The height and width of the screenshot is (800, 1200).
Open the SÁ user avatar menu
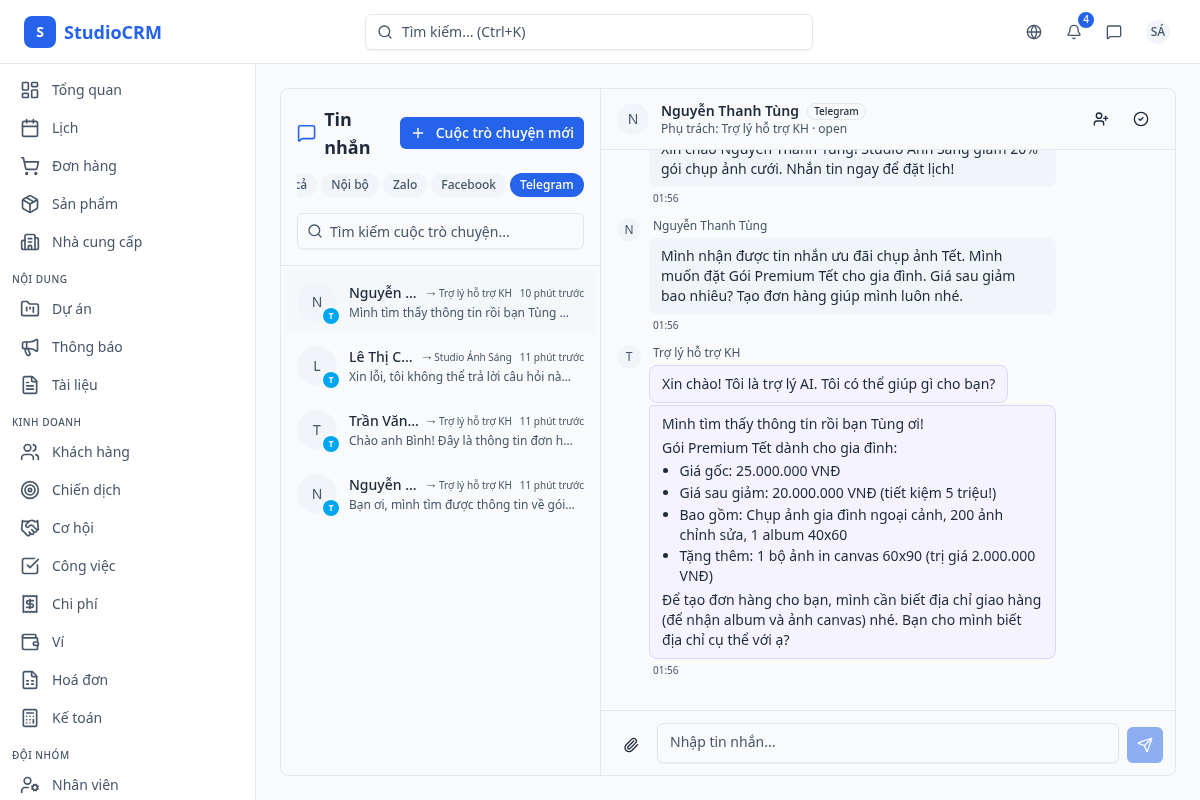(x=1158, y=32)
